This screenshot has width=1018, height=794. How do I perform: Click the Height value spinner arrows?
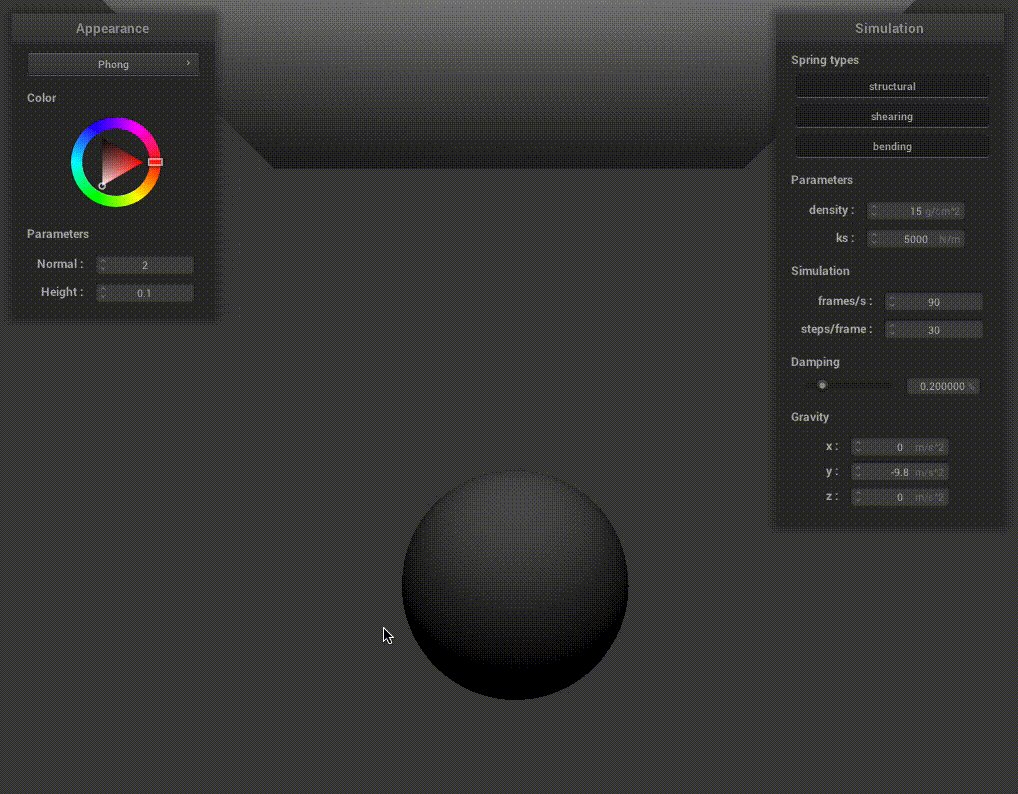(103, 293)
